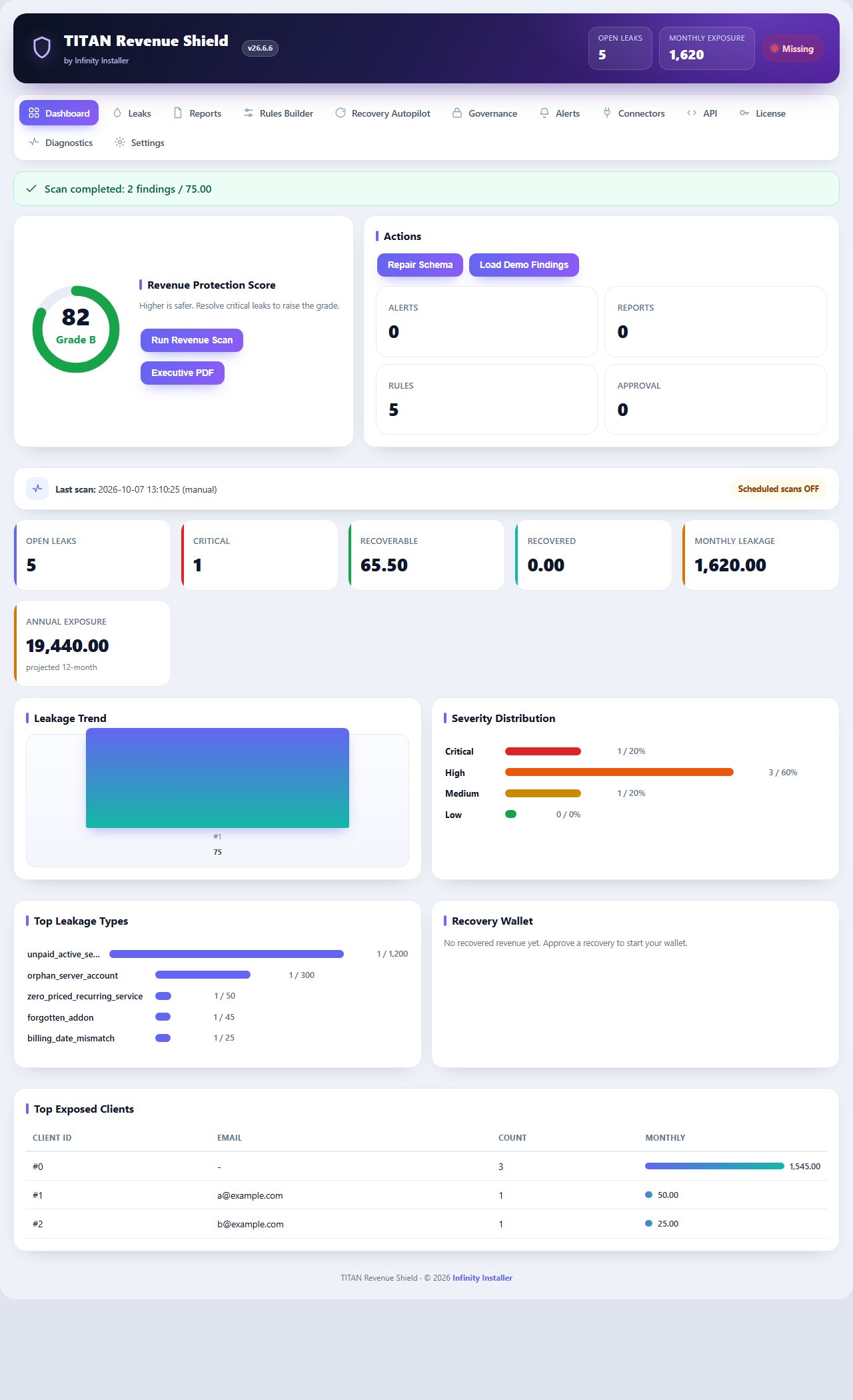The height and width of the screenshot is (1400, 853).
Task: Go to the Governance tab
Action: pos(485,113)
